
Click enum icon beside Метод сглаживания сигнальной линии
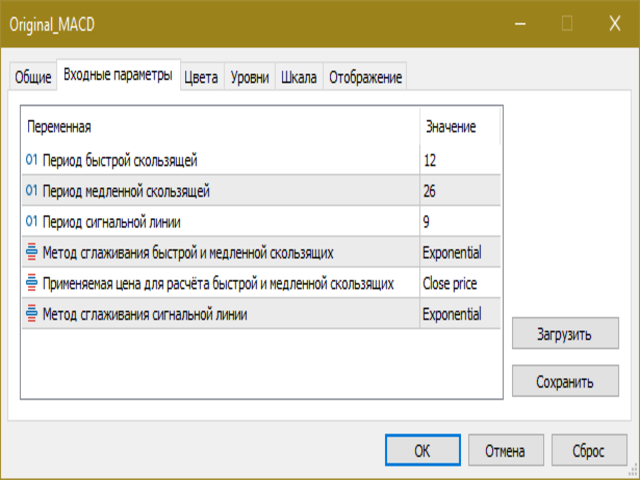[31, 313]
